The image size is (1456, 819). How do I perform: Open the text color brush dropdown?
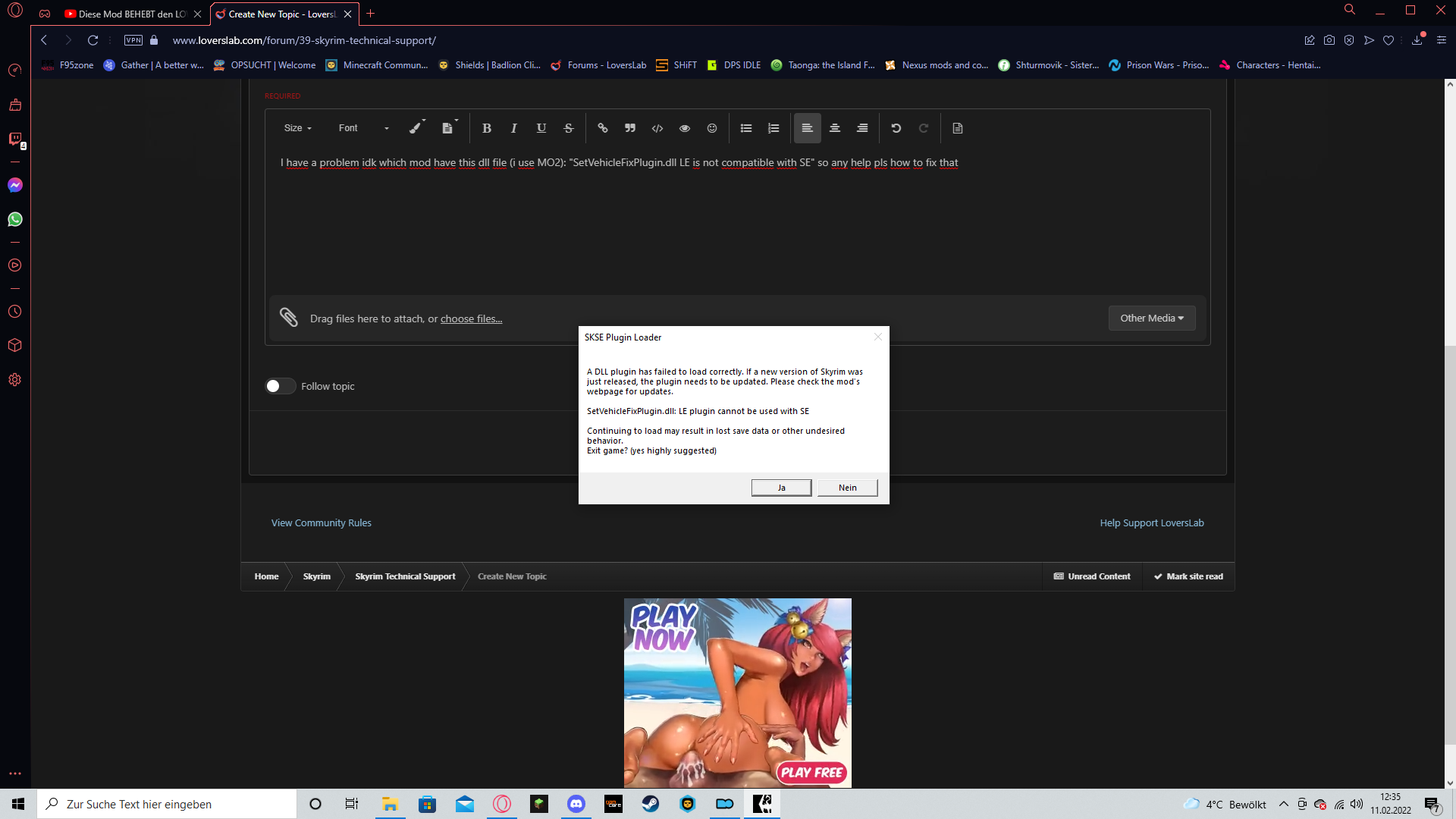(x=417, y=128)
